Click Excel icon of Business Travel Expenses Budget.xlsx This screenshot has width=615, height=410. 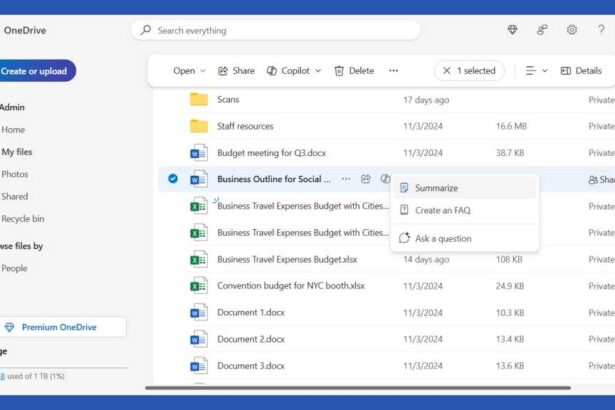[x=199, y=259]
